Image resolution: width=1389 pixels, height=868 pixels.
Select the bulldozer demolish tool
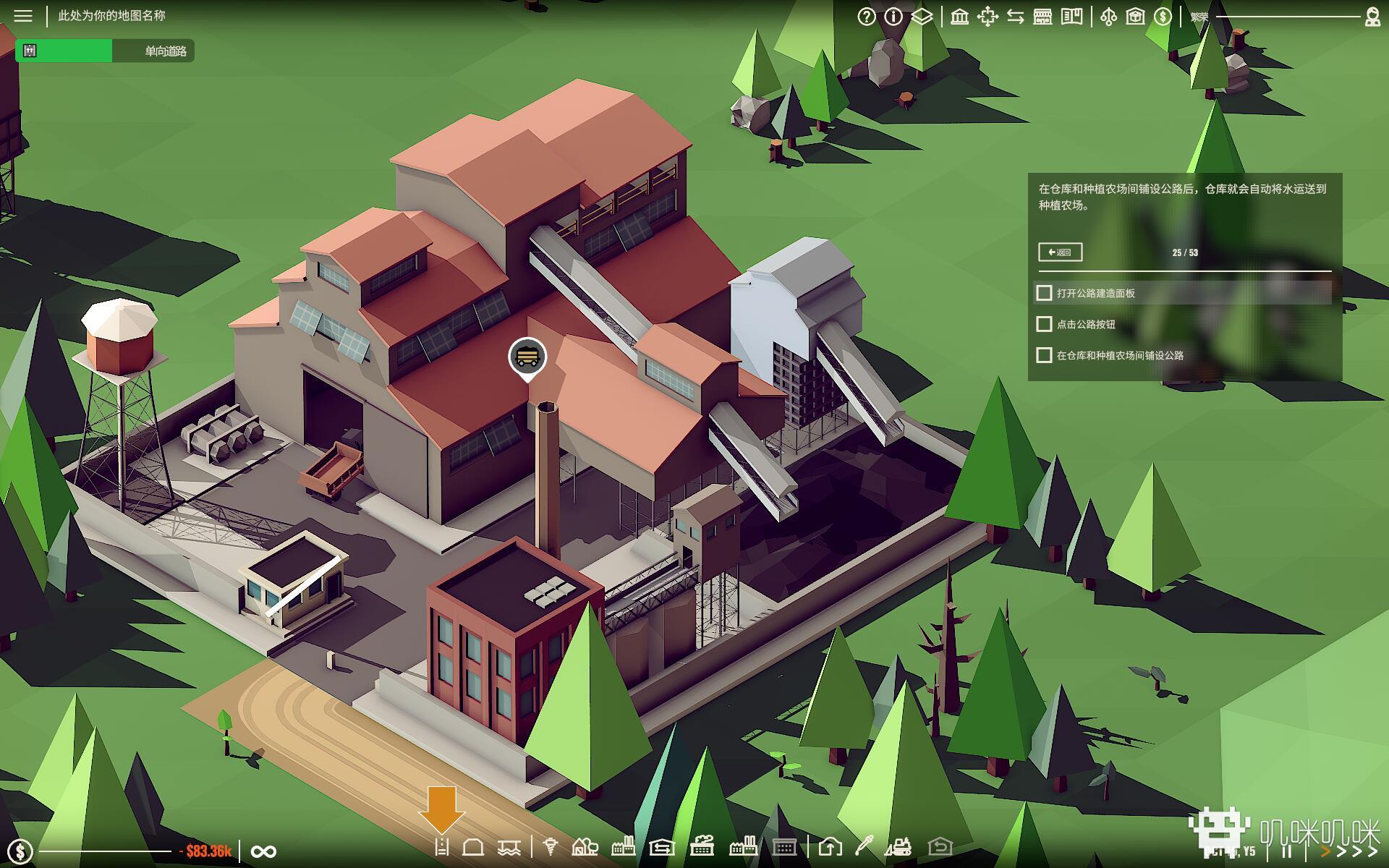point(899,846)
